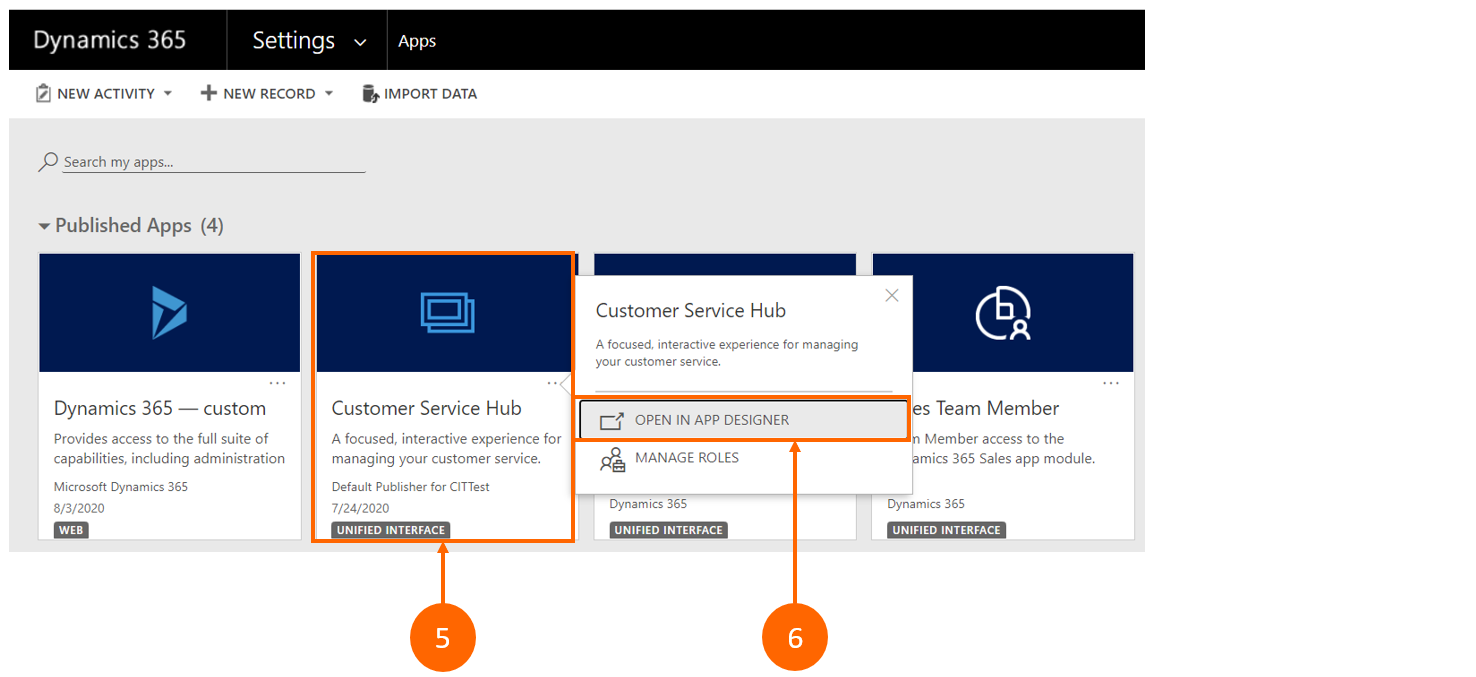
Task: Open more options on Dynamics 365 custom tile
Action: 277,383
